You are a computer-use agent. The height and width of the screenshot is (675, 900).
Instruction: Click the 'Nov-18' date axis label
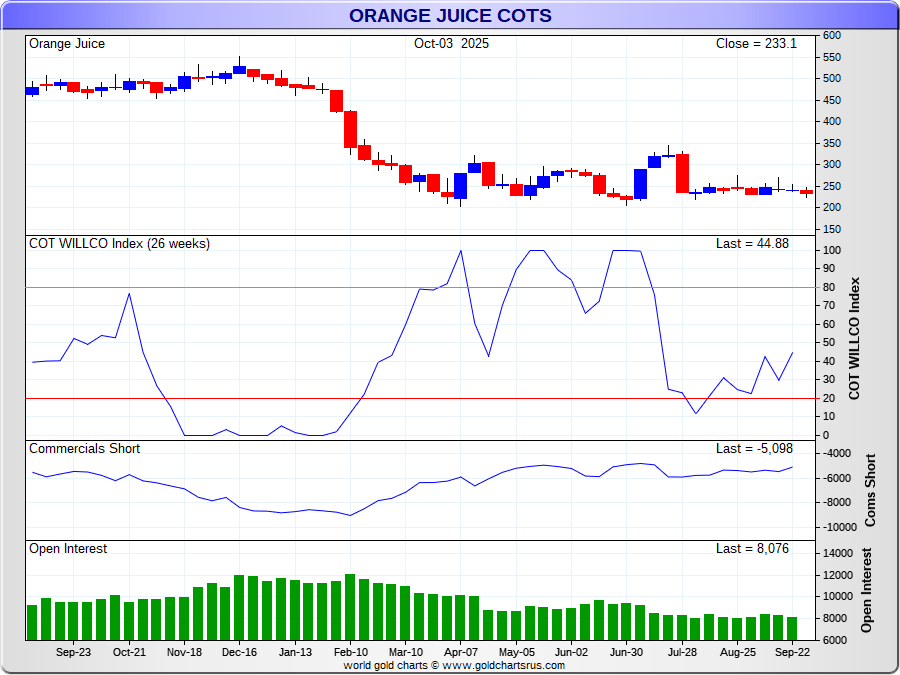click(x=184, y=653)
